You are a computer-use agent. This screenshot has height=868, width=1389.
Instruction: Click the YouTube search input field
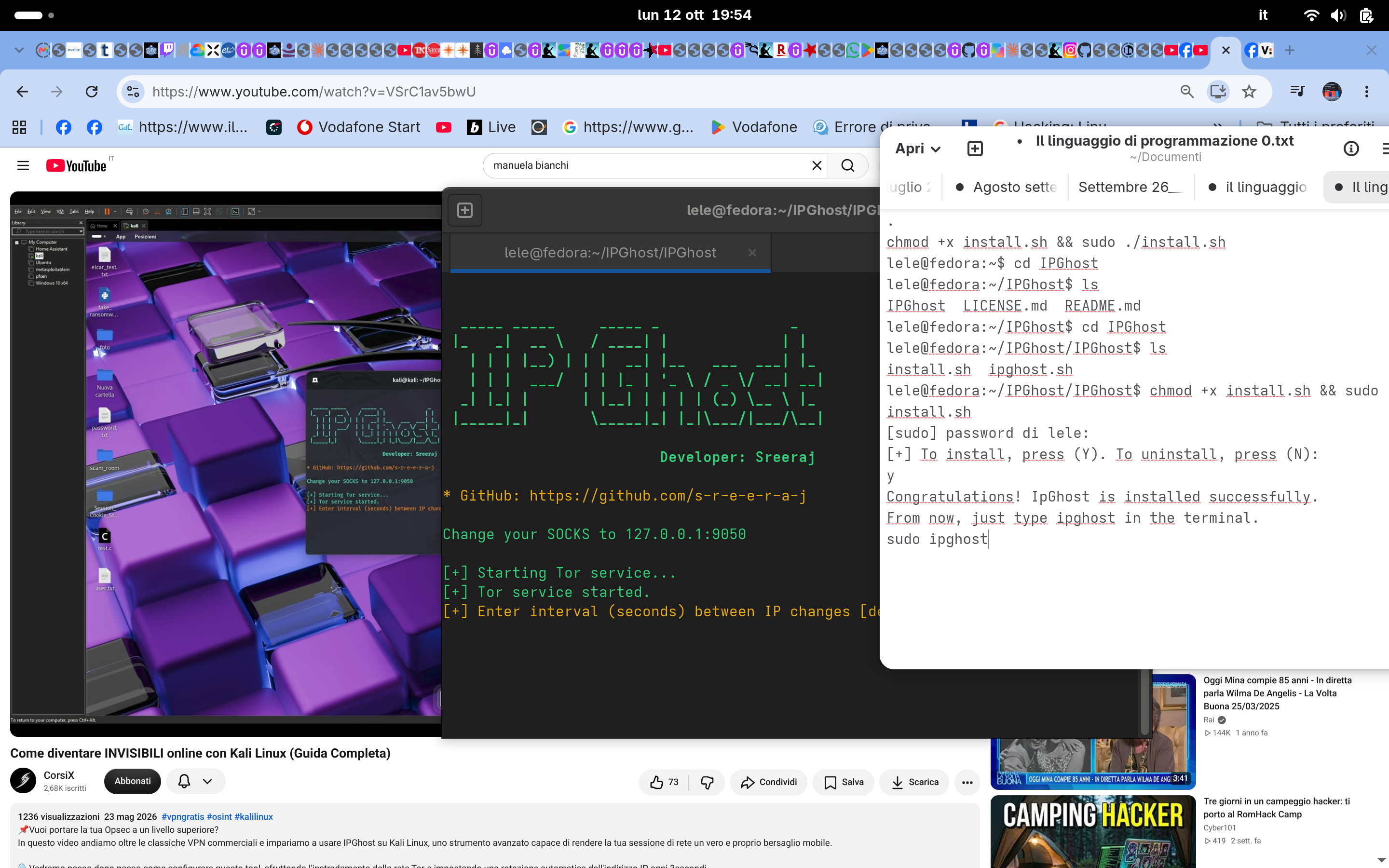click(x=649, y=165)
